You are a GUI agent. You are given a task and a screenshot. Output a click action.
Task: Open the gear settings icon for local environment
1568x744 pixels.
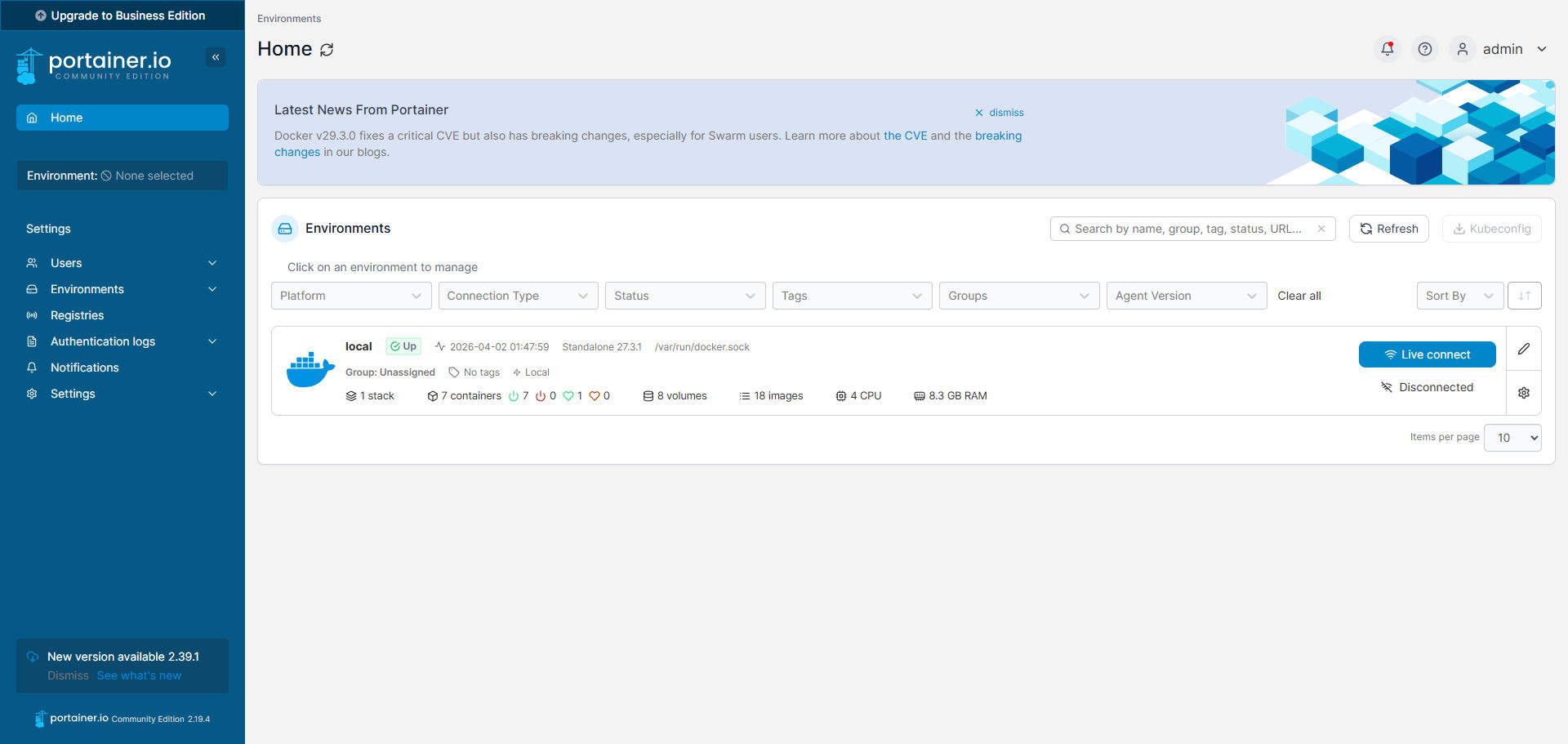click(1523, 393)
